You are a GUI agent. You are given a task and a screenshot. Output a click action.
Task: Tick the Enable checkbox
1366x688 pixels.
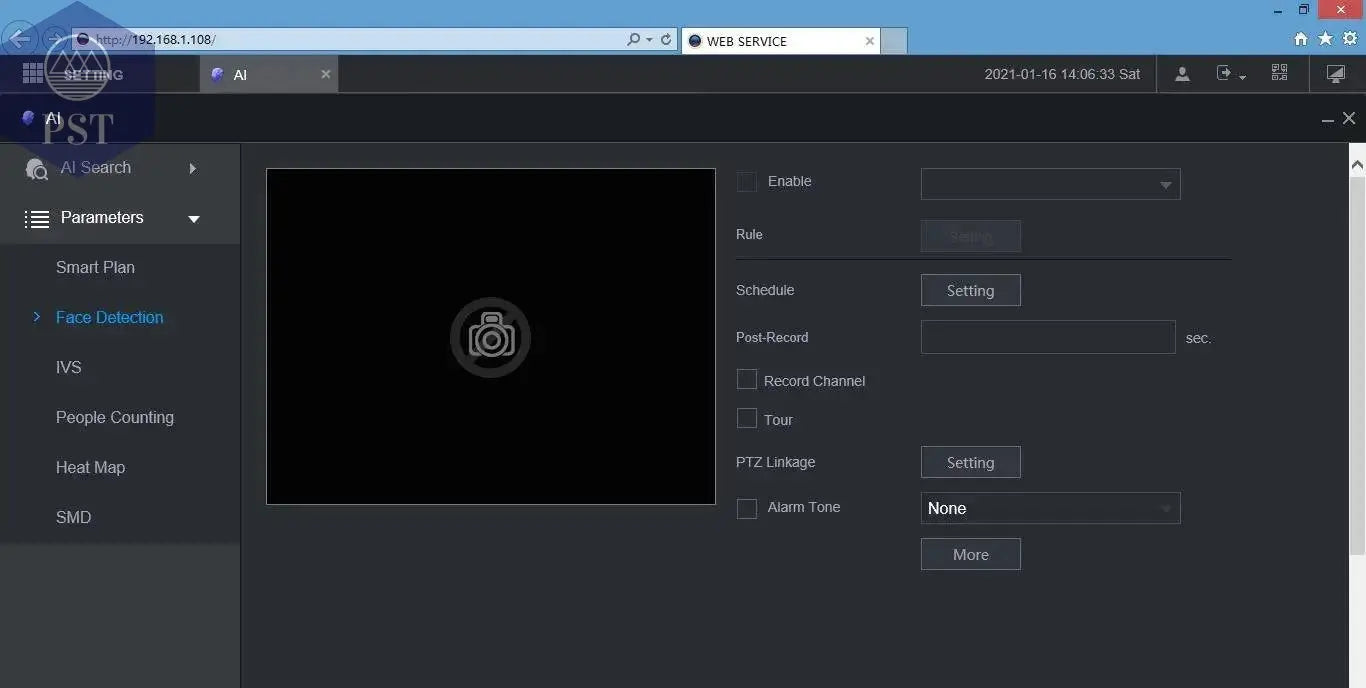tap(747, 182)
